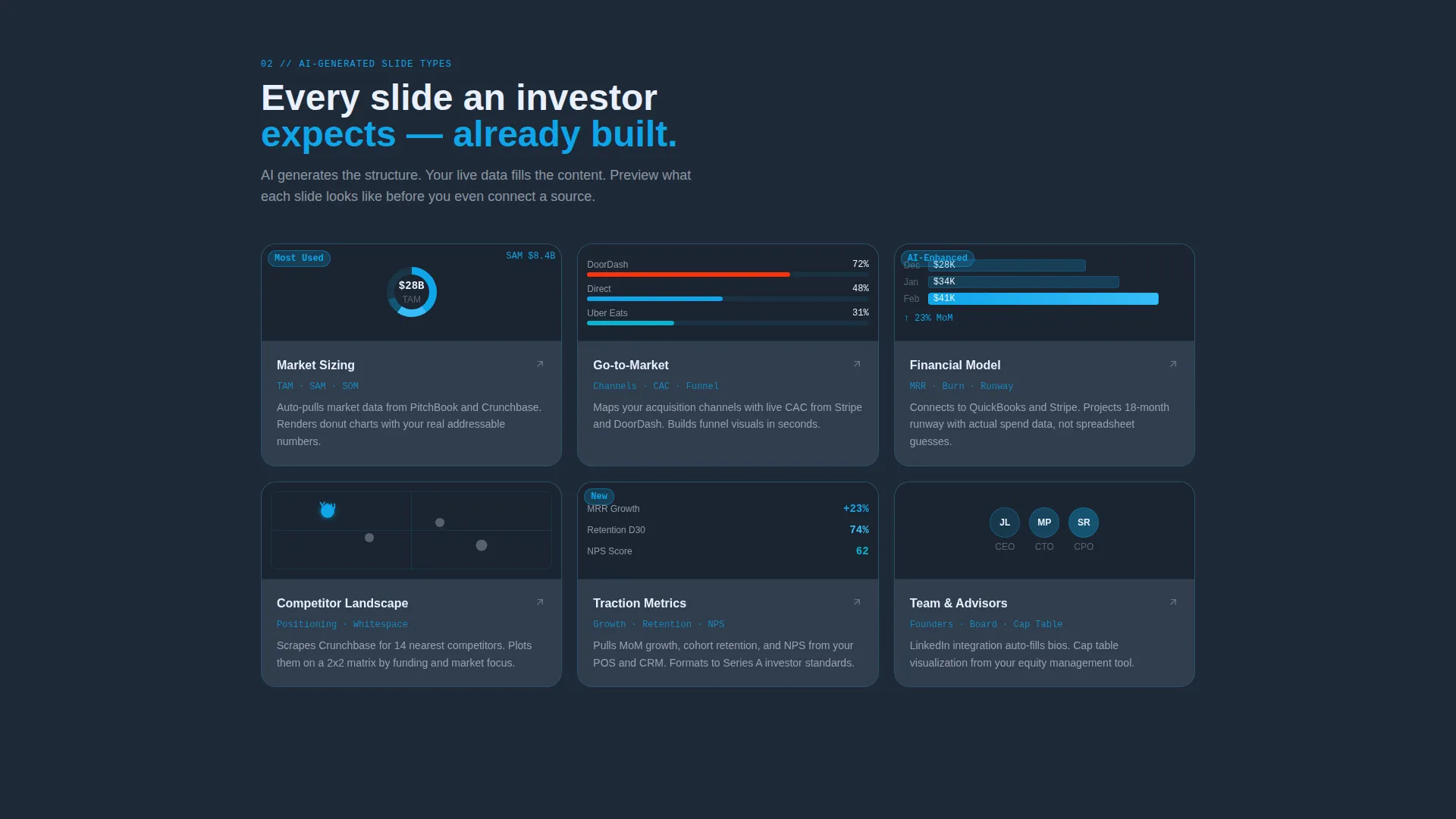This screenshot has height=819, width=1456.
Task: Click the Feb $41K revenue bar
Action: (1043, 299)
